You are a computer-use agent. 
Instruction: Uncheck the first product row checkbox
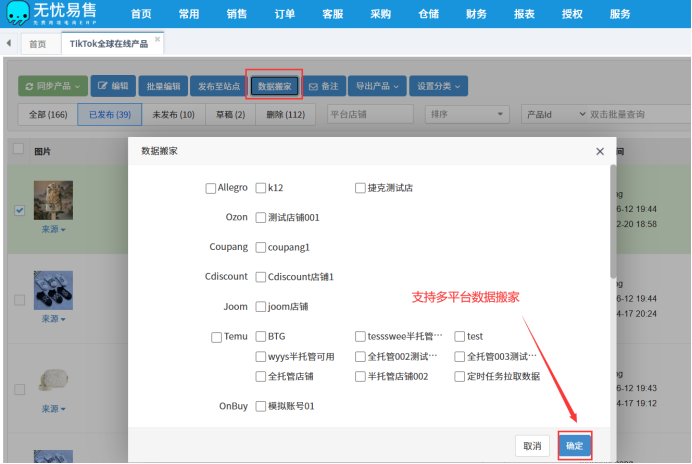[19, 210]
